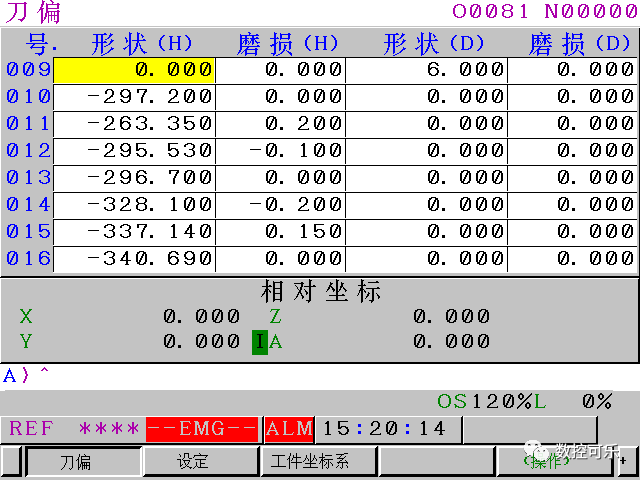Screen dimensions: 640x480
Task: Click offset number 016
Action: pyautogui.click(x=28, y=258)
